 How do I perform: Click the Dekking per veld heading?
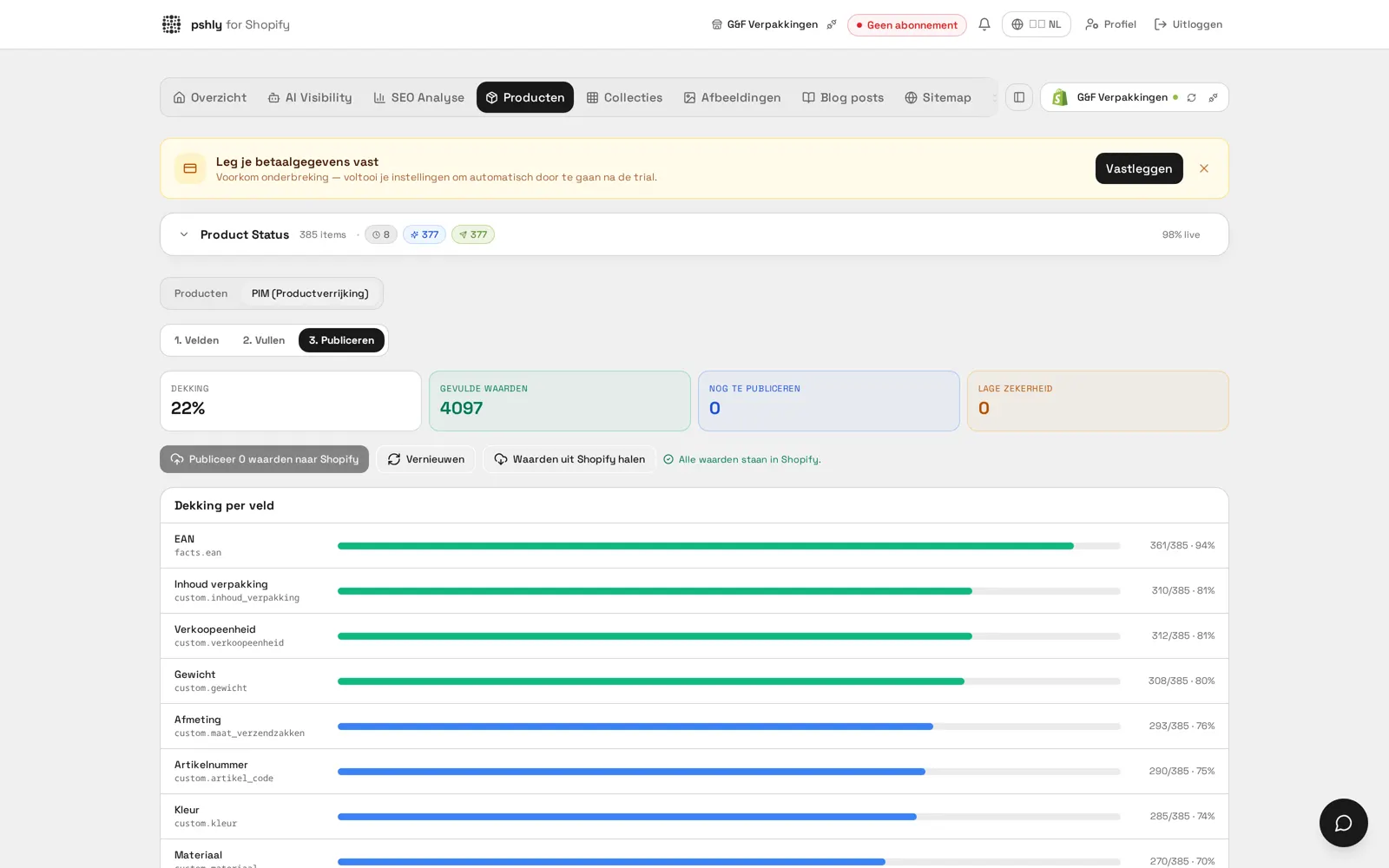point(224,505)
